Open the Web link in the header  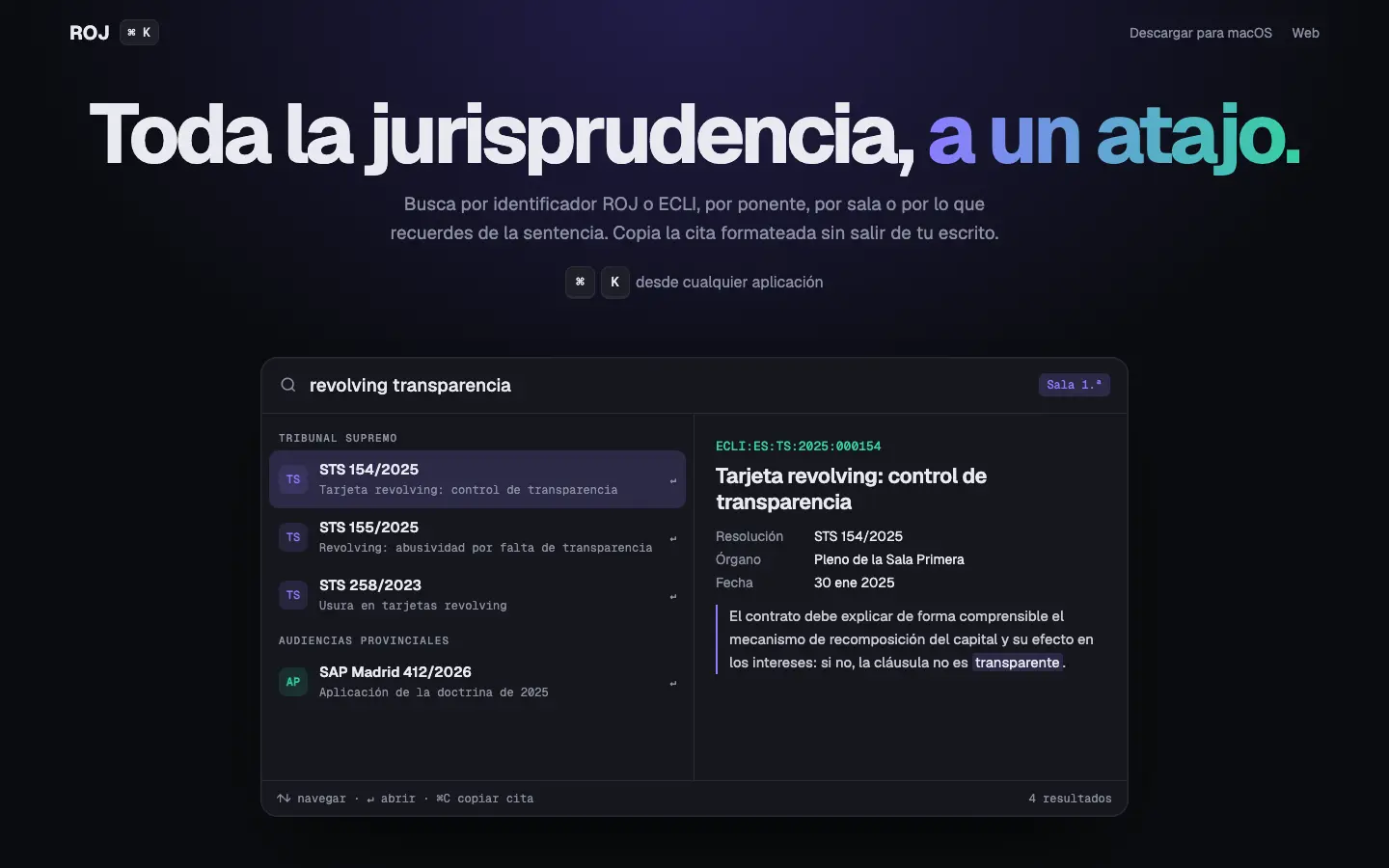[x=1306, y=33]
